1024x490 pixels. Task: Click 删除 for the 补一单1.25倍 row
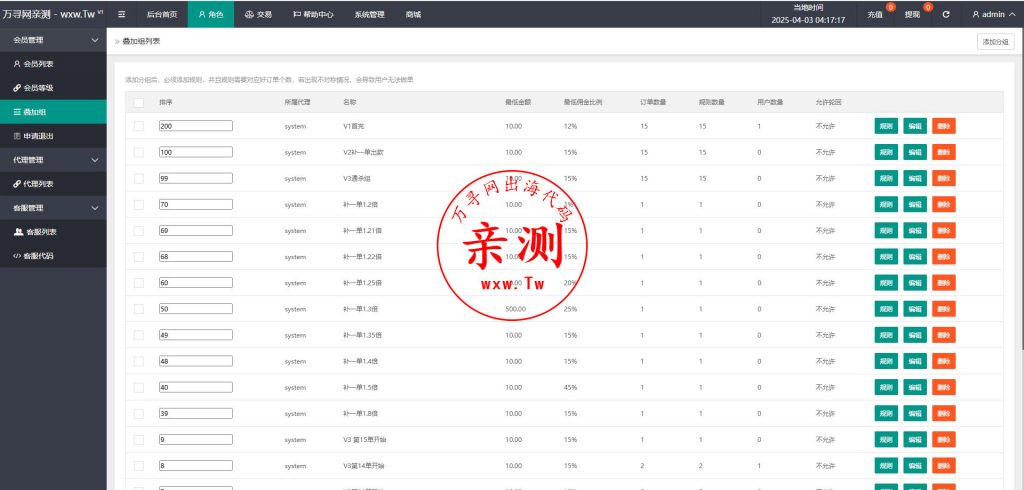944,283
